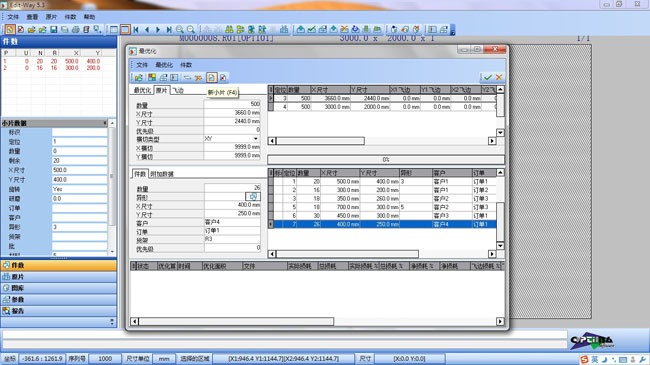650x365 pixels.
Task: Open the 帮助 menu in the main menu bar
Action: pyautogui.click(x=89, y=17)
